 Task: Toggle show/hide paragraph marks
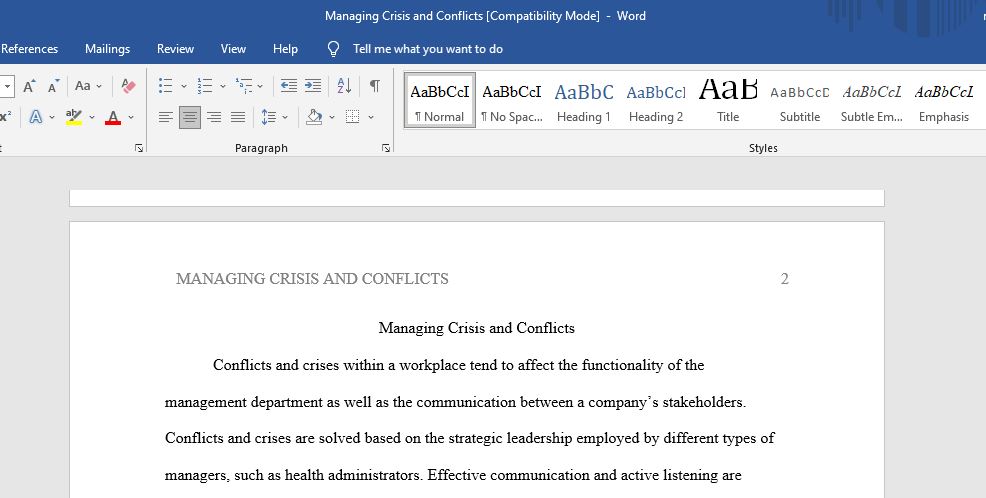tap(375, 86)
